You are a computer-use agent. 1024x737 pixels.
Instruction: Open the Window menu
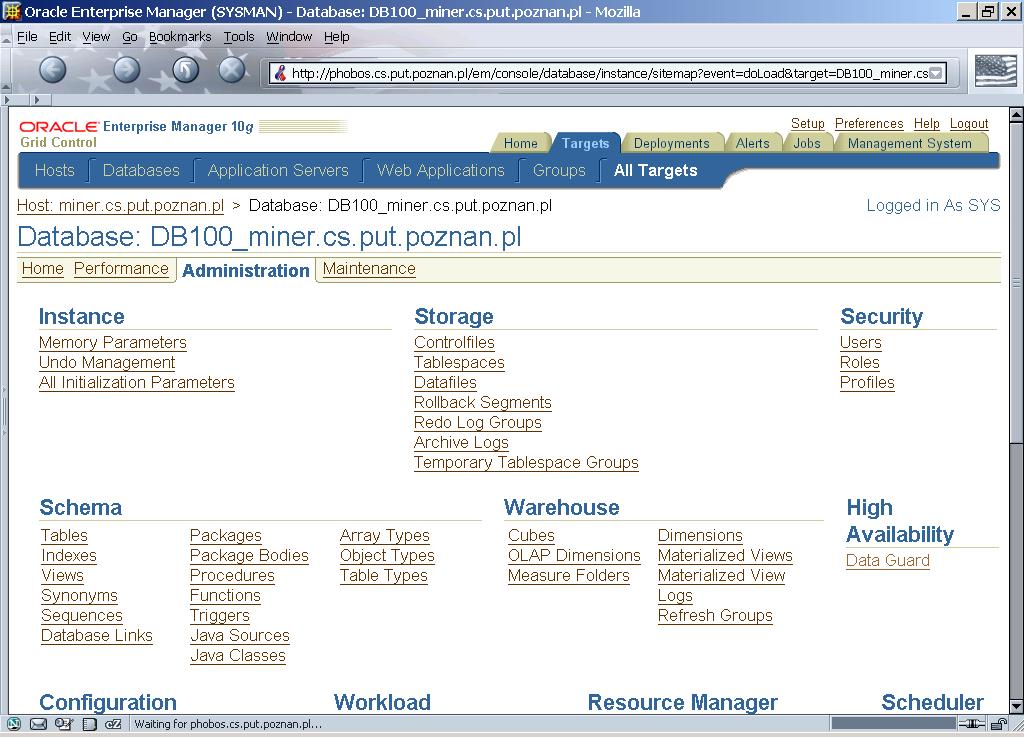pos(289,37)
